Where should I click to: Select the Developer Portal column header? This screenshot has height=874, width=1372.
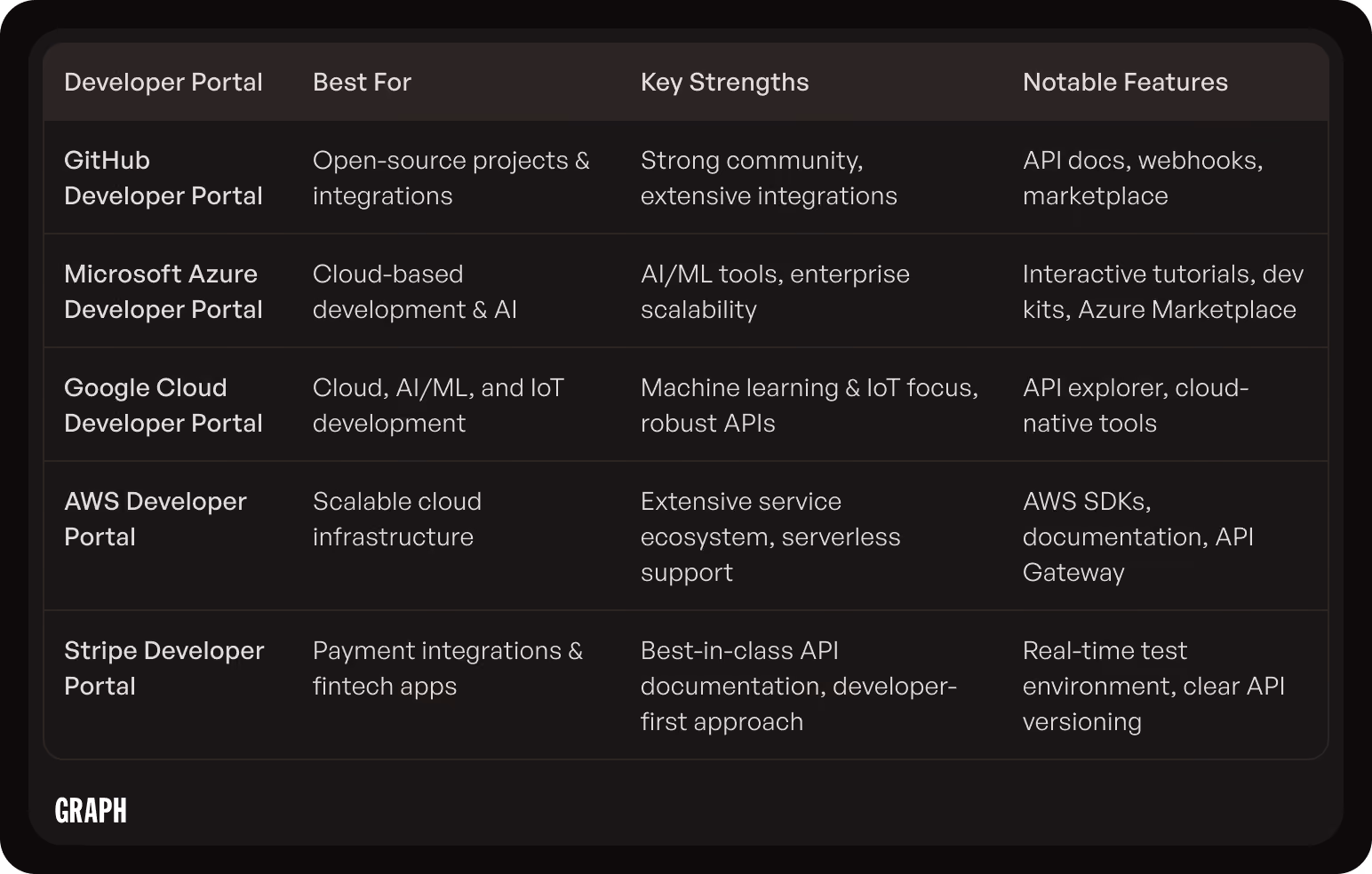[164, 82]
